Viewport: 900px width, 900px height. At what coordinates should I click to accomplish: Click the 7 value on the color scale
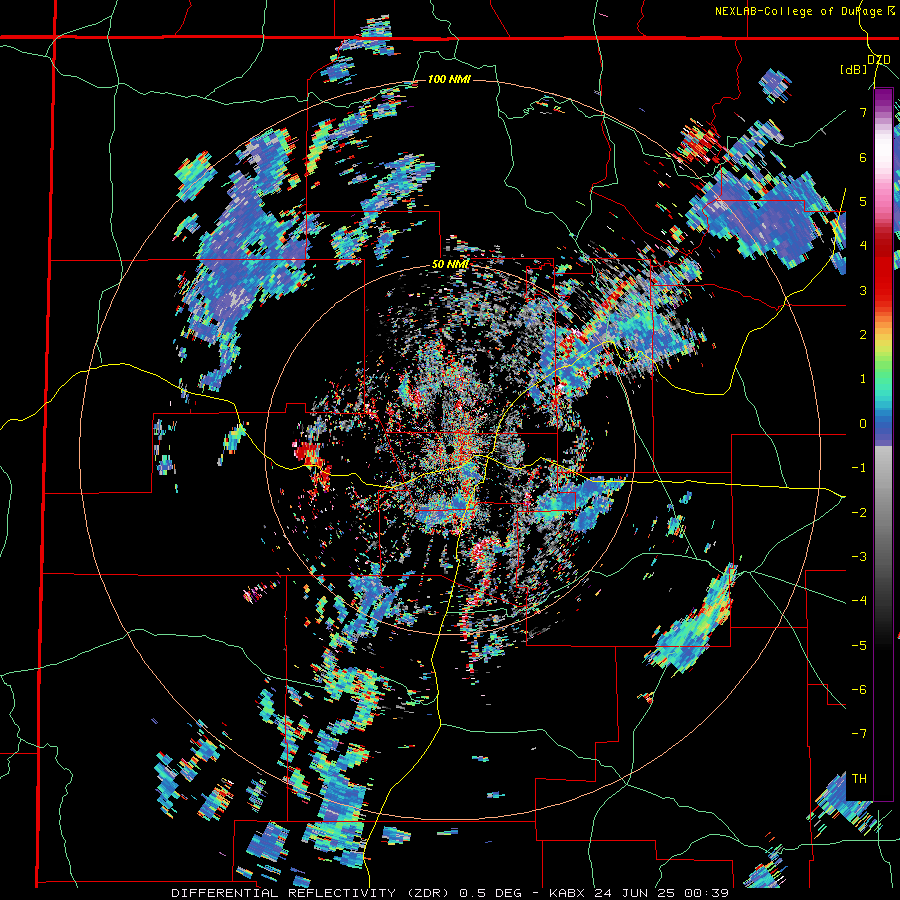pyautogui.click(x=863, y=112)
